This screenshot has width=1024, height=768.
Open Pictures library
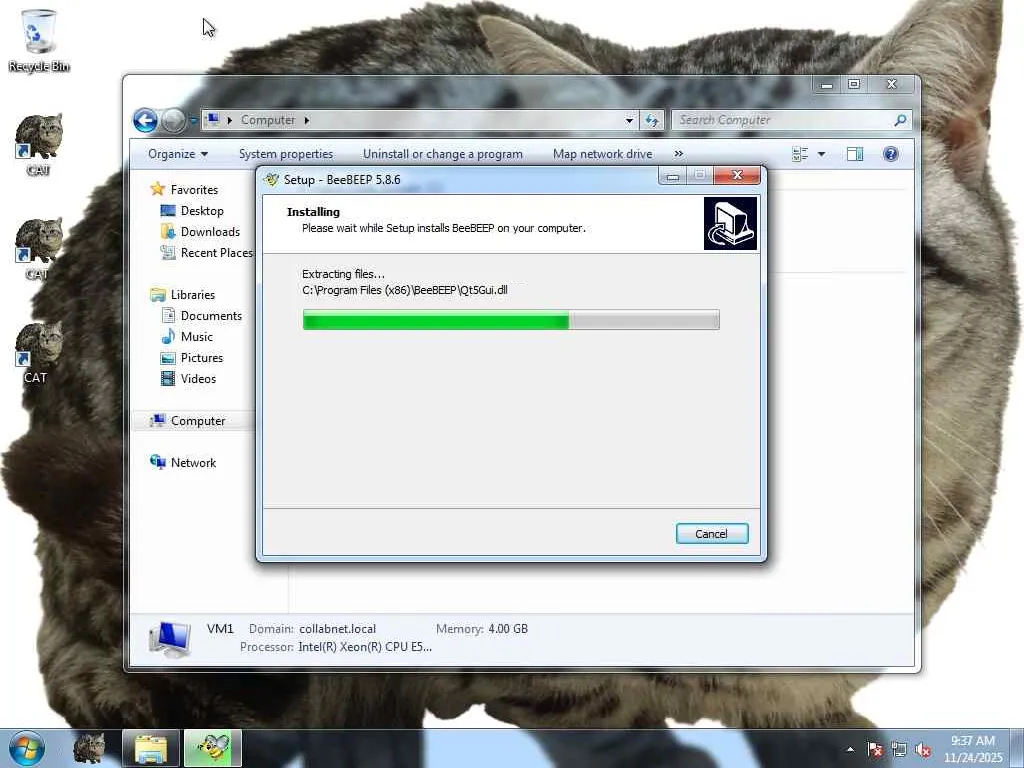(202, 358)
